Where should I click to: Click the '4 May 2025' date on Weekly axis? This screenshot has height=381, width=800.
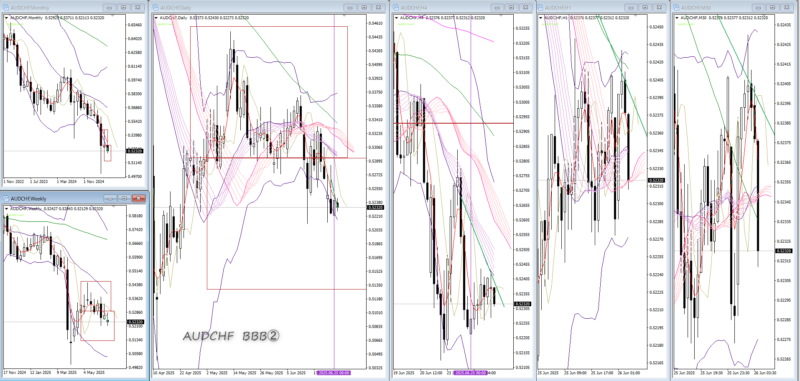93,372
